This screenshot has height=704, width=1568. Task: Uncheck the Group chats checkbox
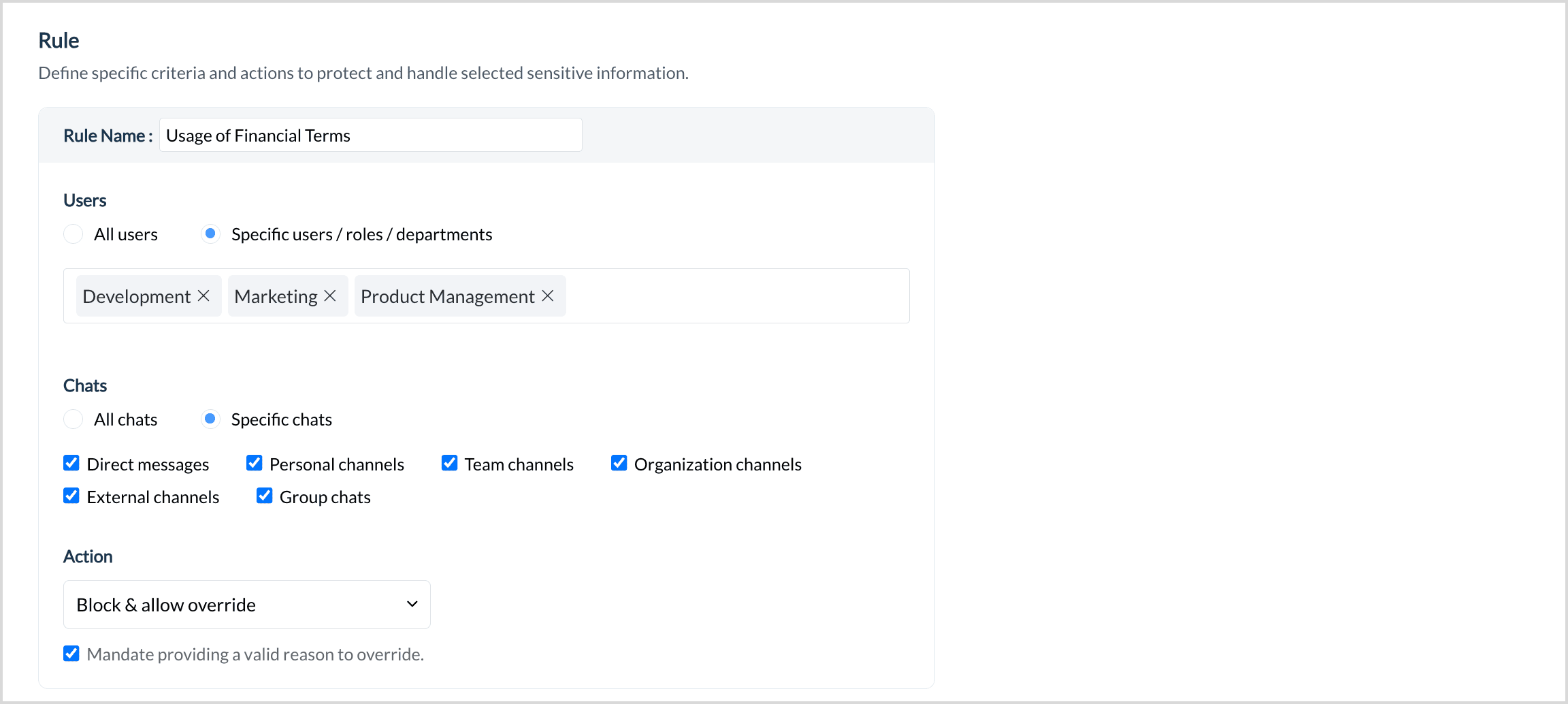(265, 496)
